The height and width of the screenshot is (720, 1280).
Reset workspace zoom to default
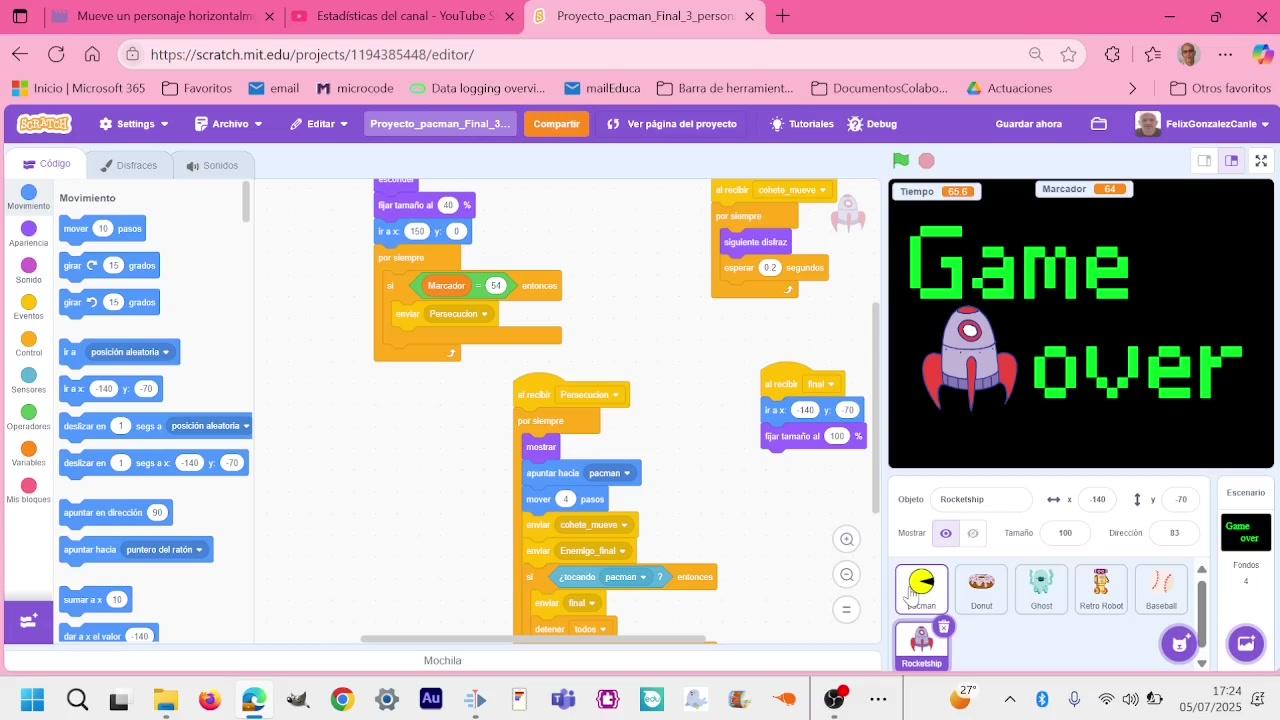(847, 610)
